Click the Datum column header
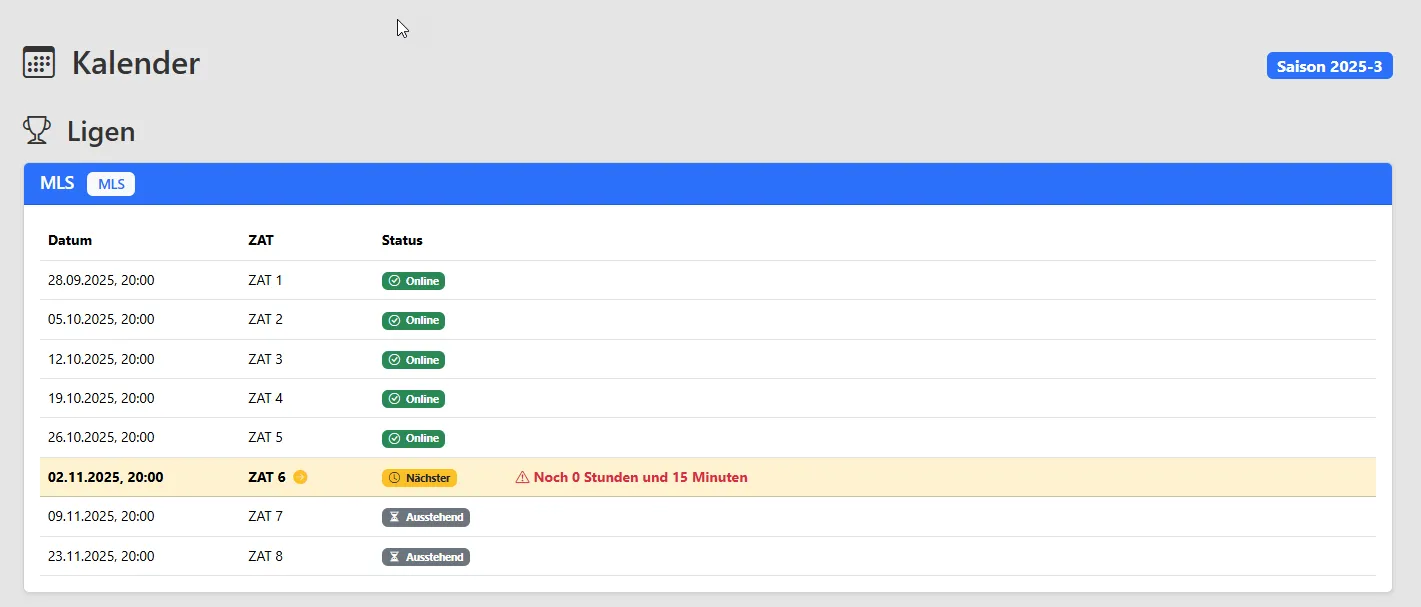The image size is (1421, 607). click(70, 240)
